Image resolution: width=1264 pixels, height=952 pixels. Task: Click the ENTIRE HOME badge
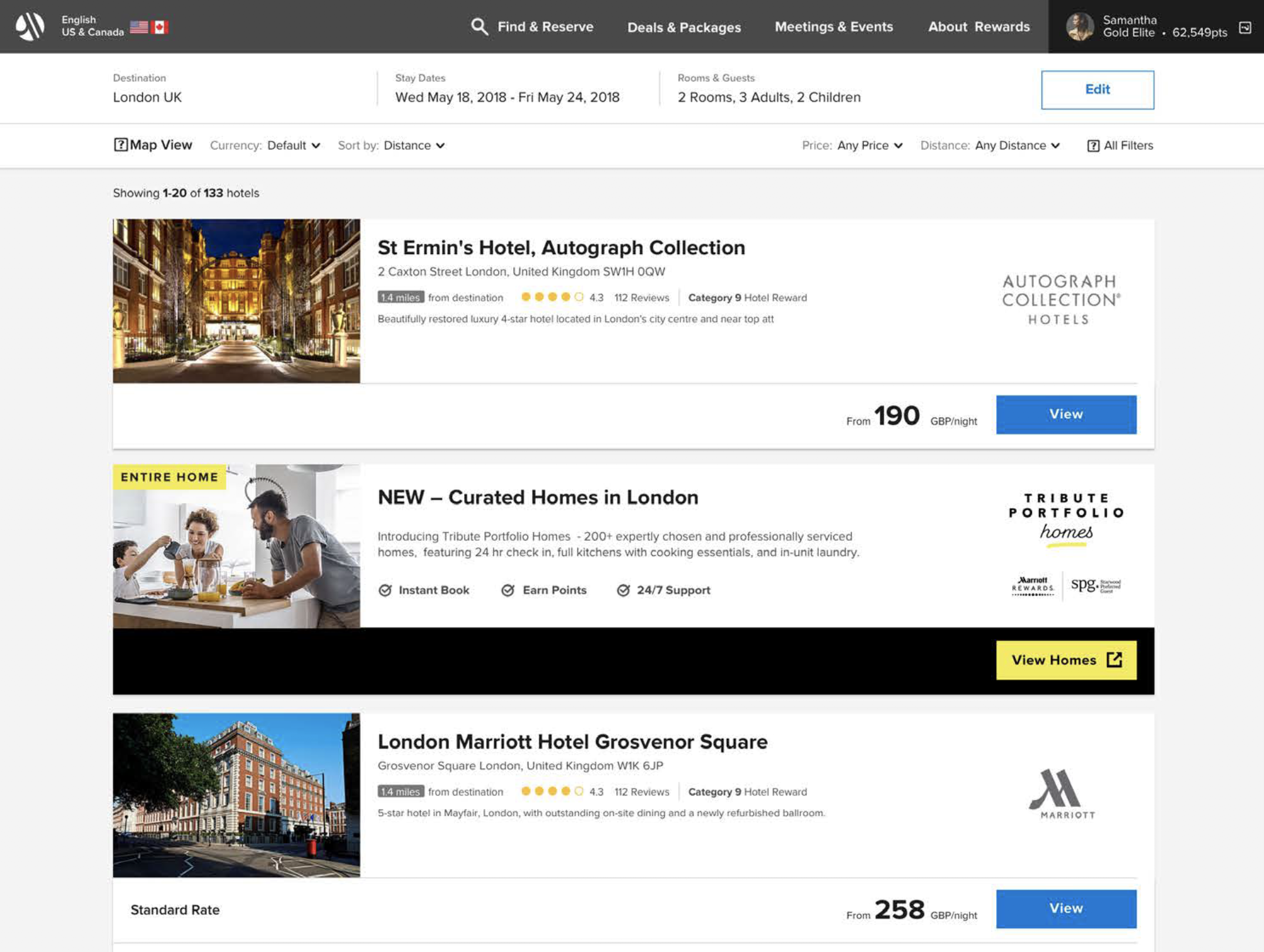[169, 477]
